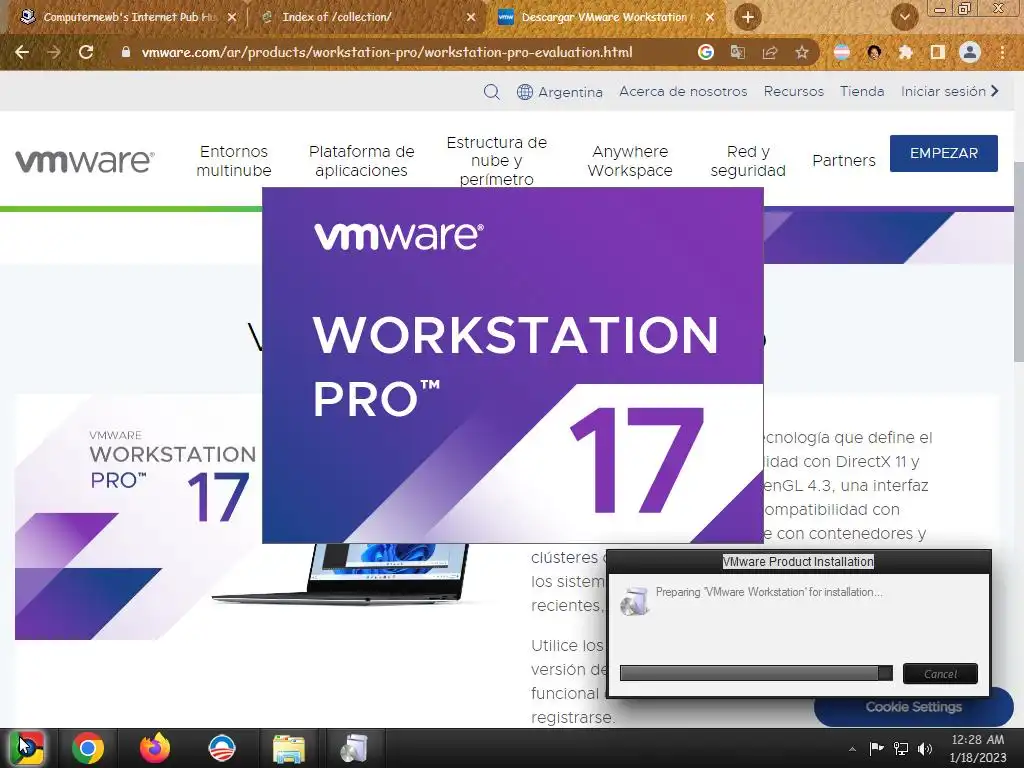Open the Chrome extensions puzzle icon
Image resolution: width=1024 pixels, height=768 pixels.
pyautogui.click(x=905, y=52)
